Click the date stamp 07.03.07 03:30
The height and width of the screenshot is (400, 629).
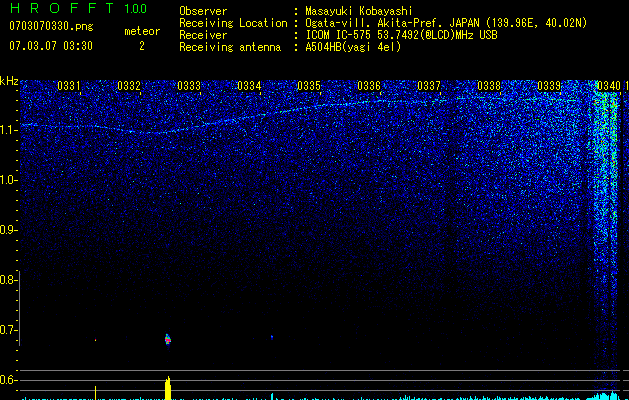[51, 46]
